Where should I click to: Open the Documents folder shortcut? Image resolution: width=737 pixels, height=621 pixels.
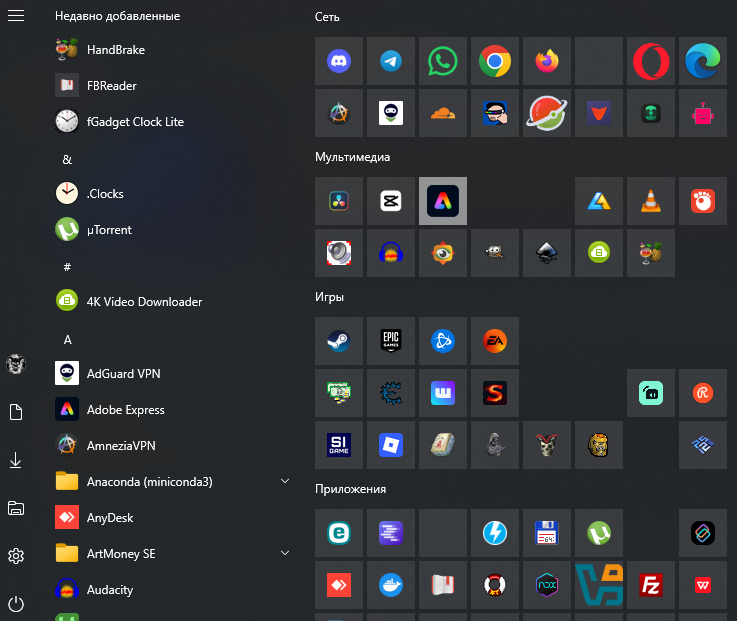point(16,412)
